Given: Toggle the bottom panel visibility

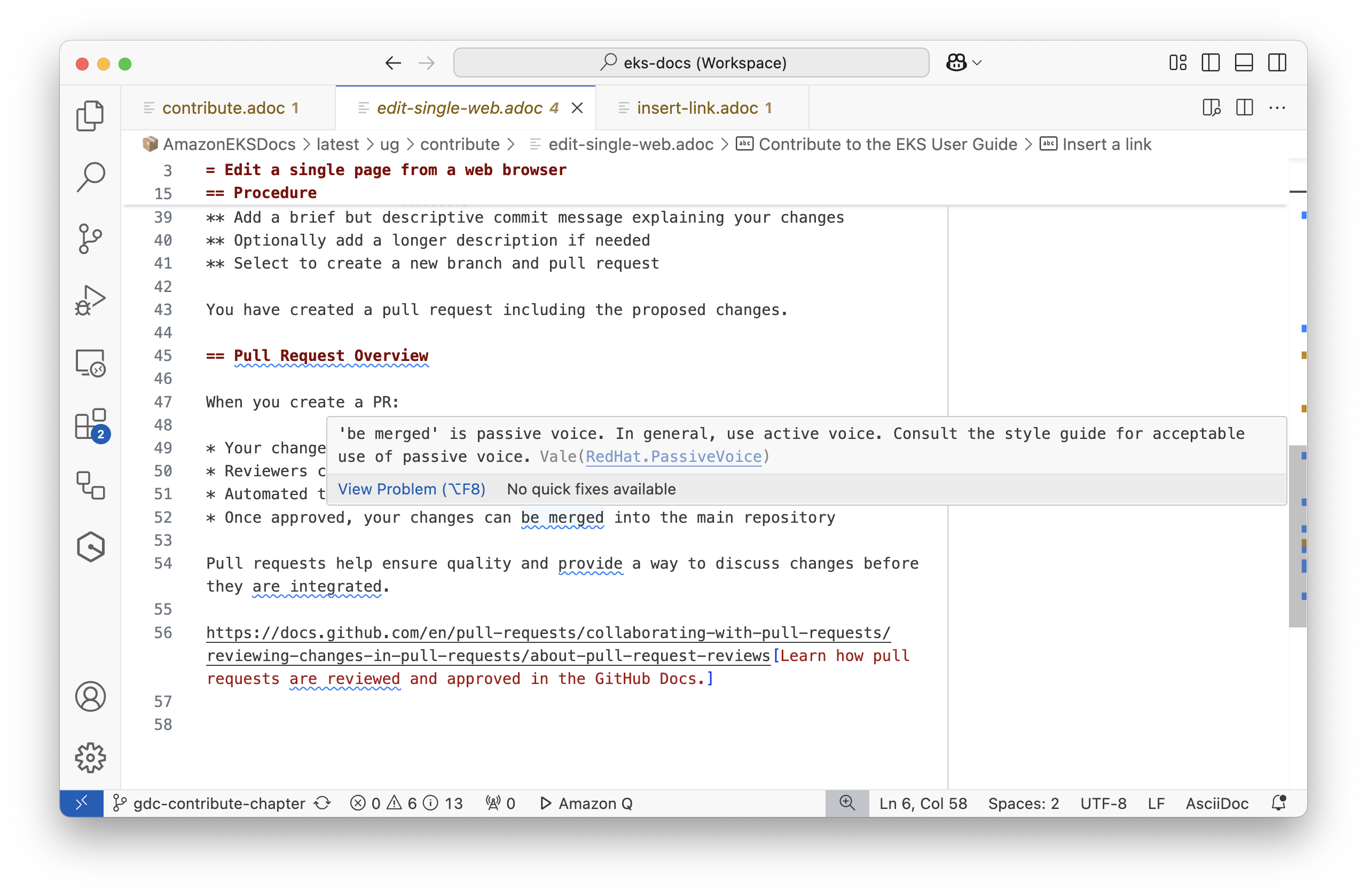Looking at the screenshot, I should pos(1244,62).
